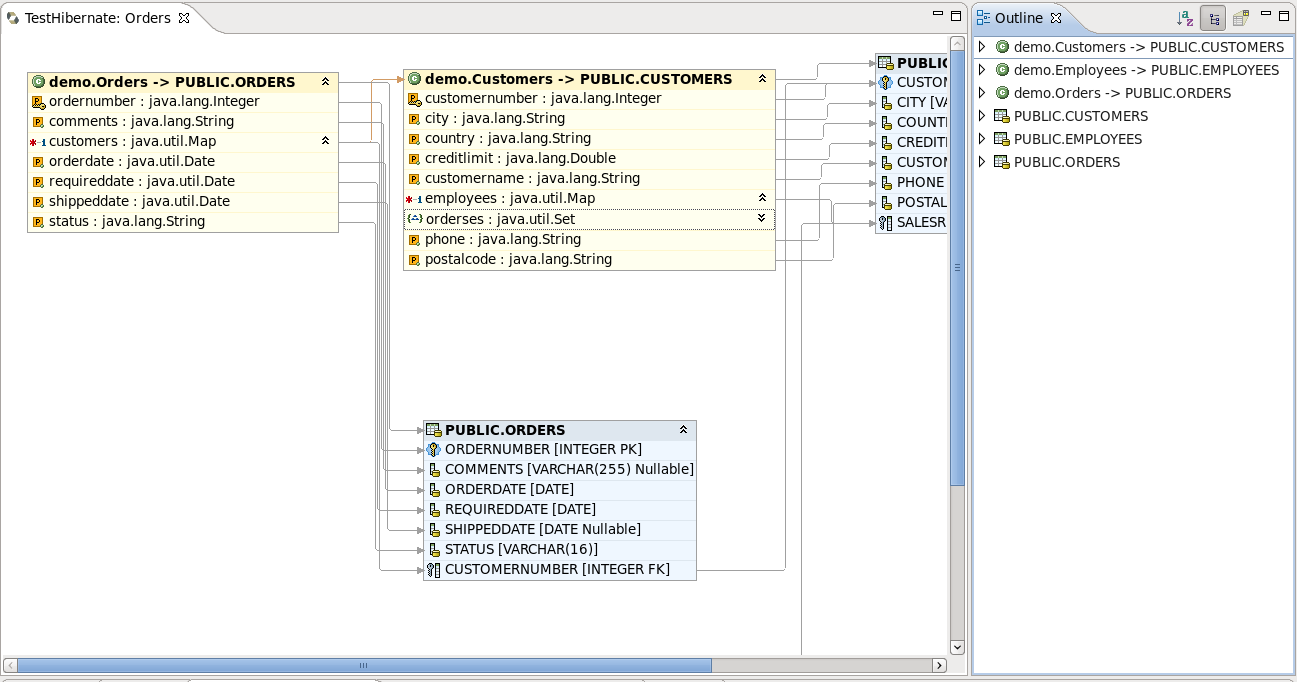Activate the Outline view tab
1297x682 pixels.
[1018, 18]
